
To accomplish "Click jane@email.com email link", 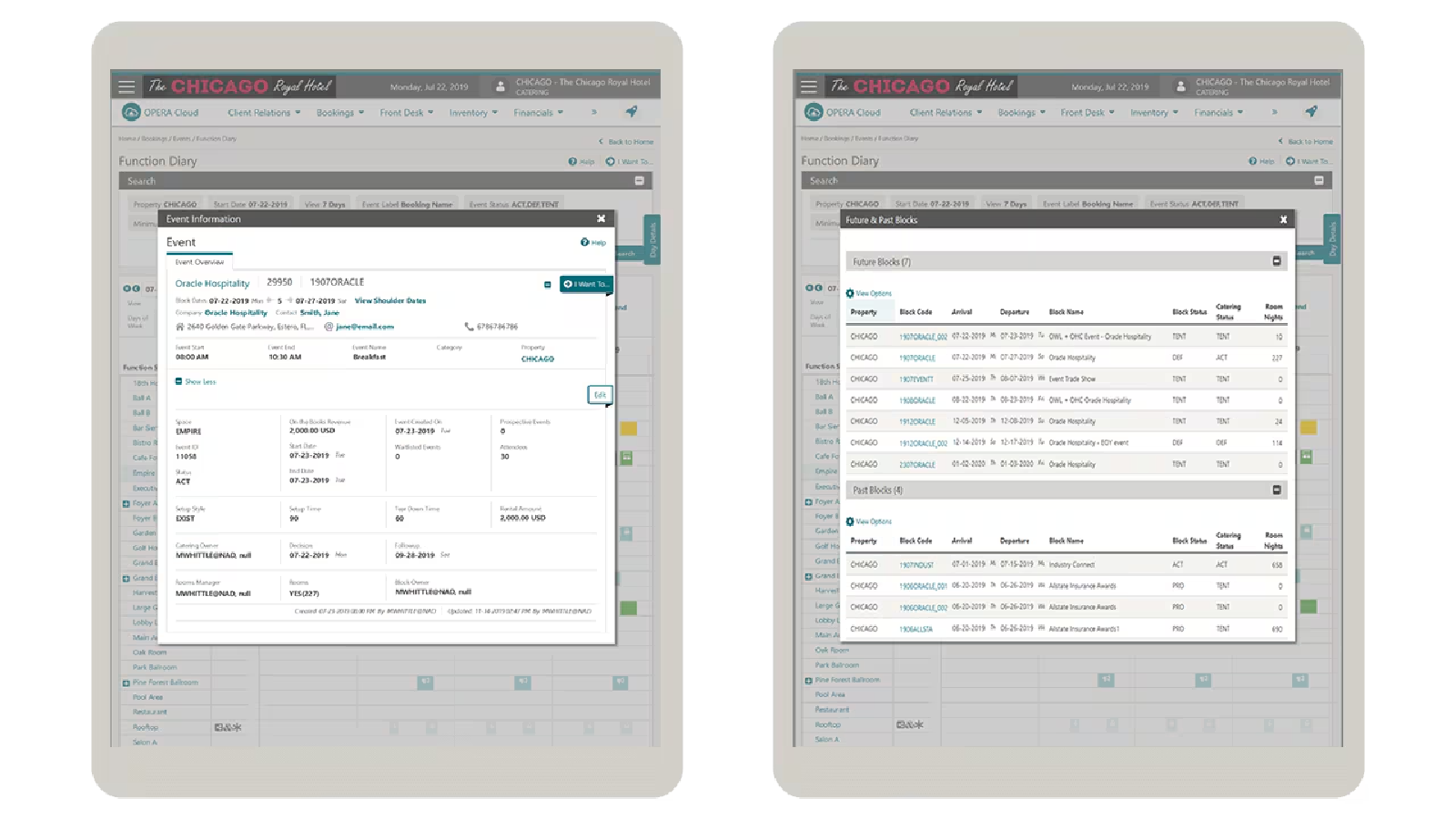I will click(365, 326).
